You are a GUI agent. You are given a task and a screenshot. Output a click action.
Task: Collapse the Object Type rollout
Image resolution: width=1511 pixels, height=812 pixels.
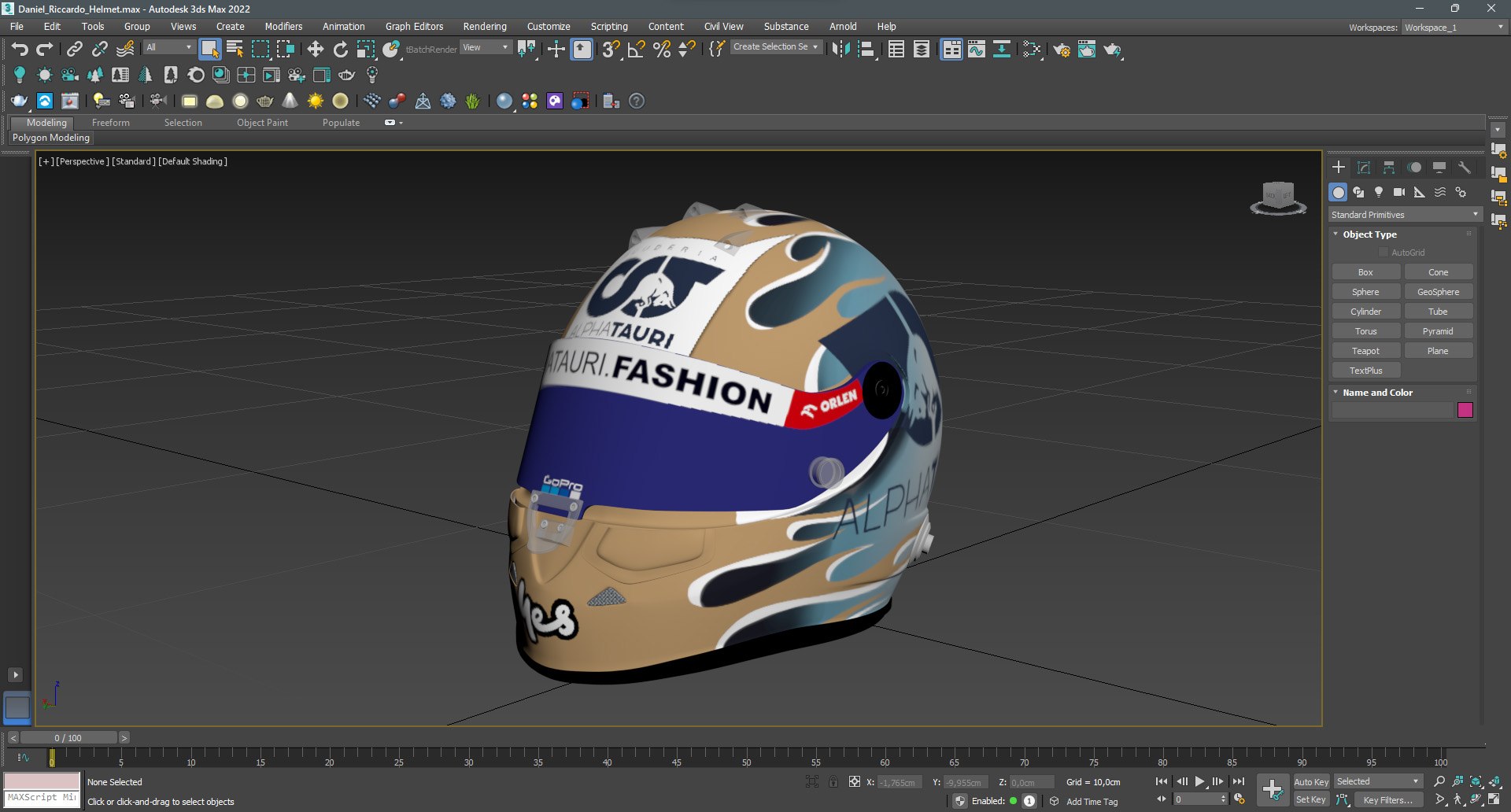point(1336,234)
